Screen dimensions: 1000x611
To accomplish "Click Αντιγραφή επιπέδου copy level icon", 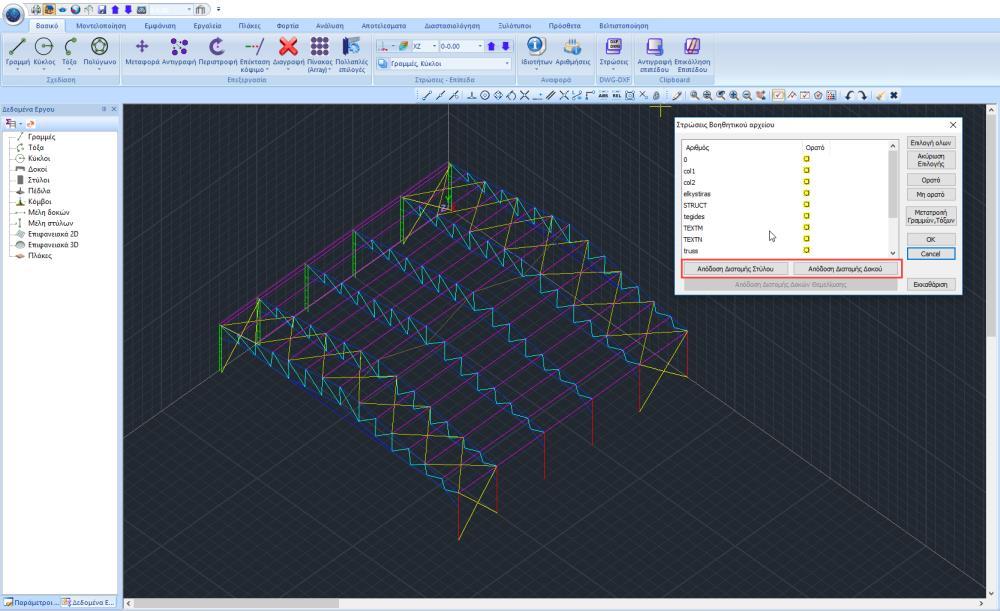I will (654, 54).
